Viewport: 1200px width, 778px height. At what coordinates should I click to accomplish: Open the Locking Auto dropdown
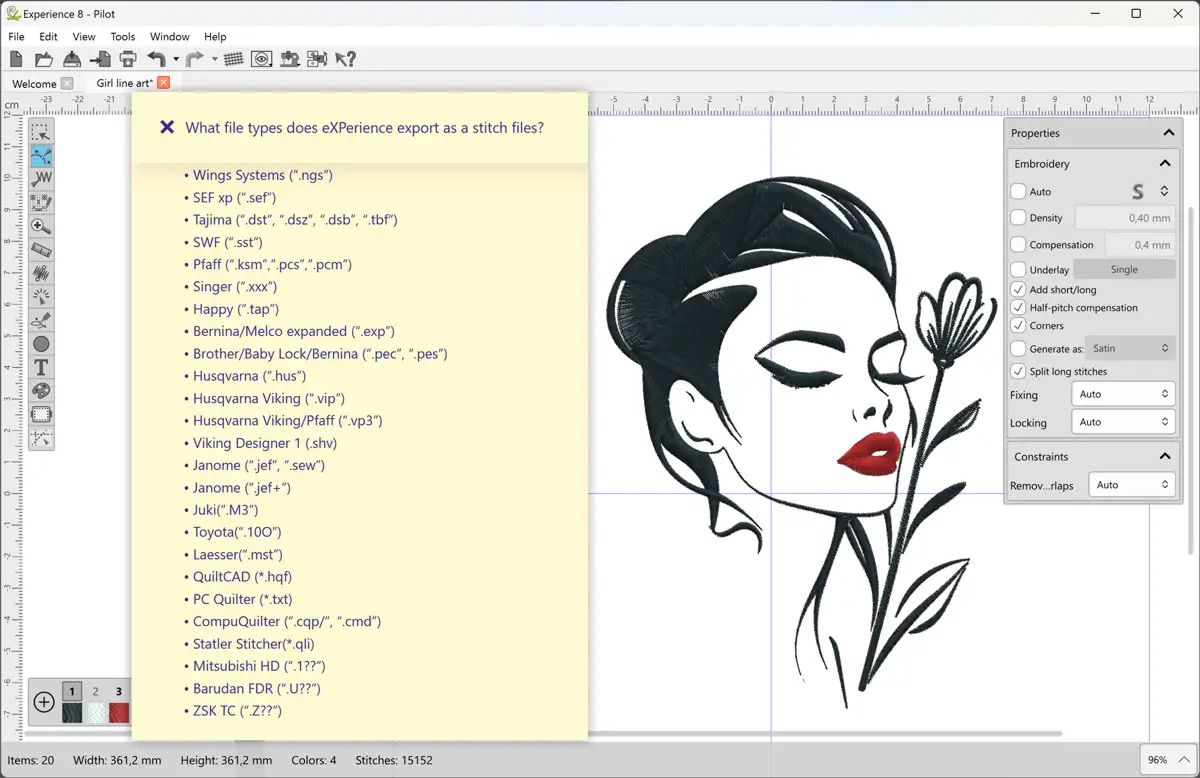click(1123, 422)
